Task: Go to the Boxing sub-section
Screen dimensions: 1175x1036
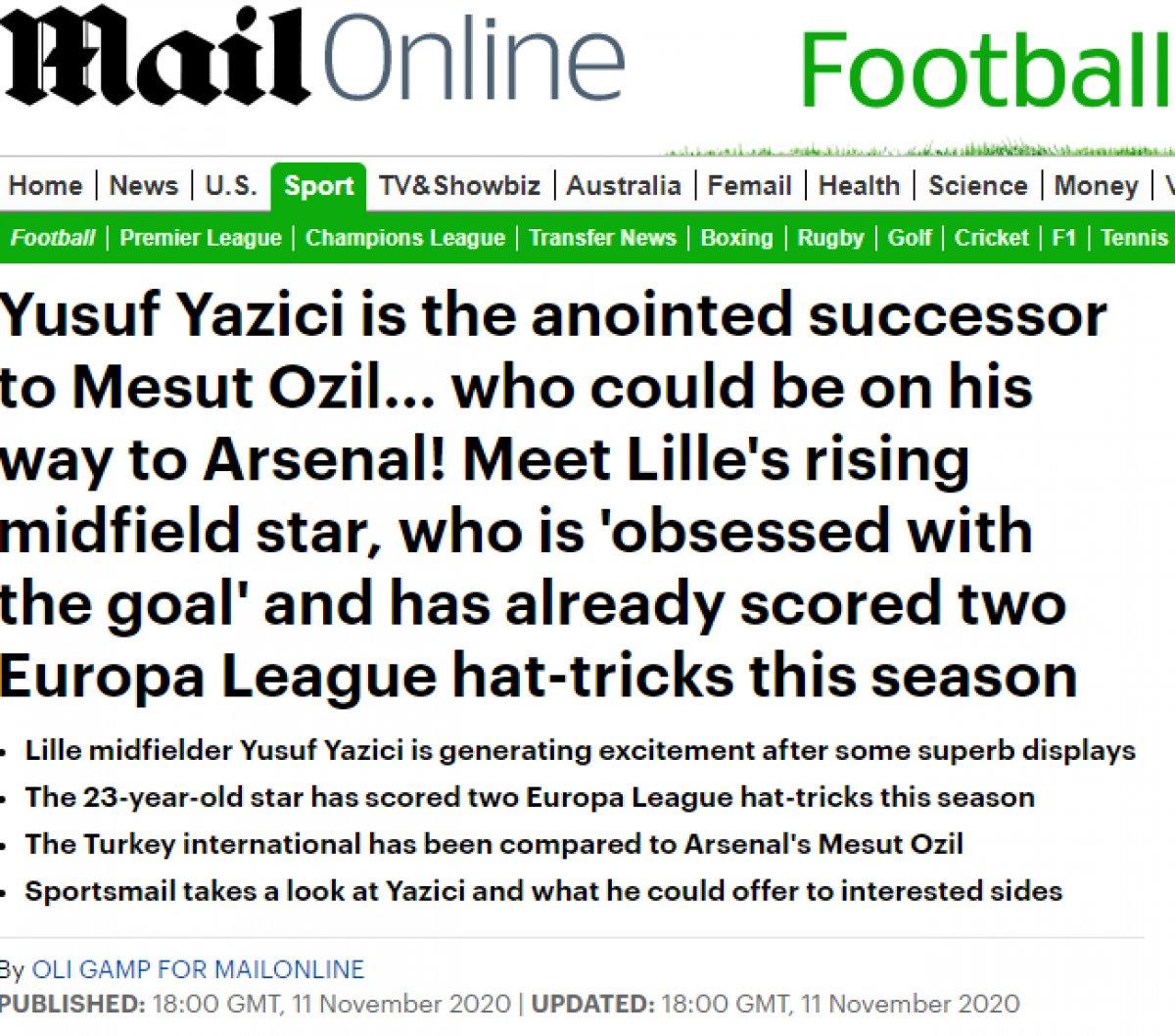Action: 736,238
